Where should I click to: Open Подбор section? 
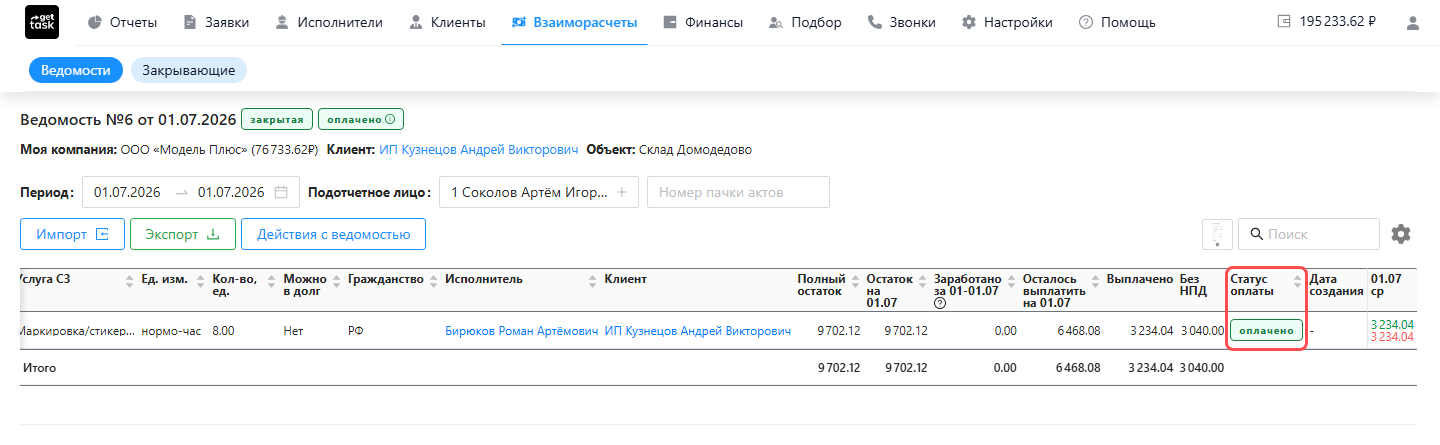805,22
